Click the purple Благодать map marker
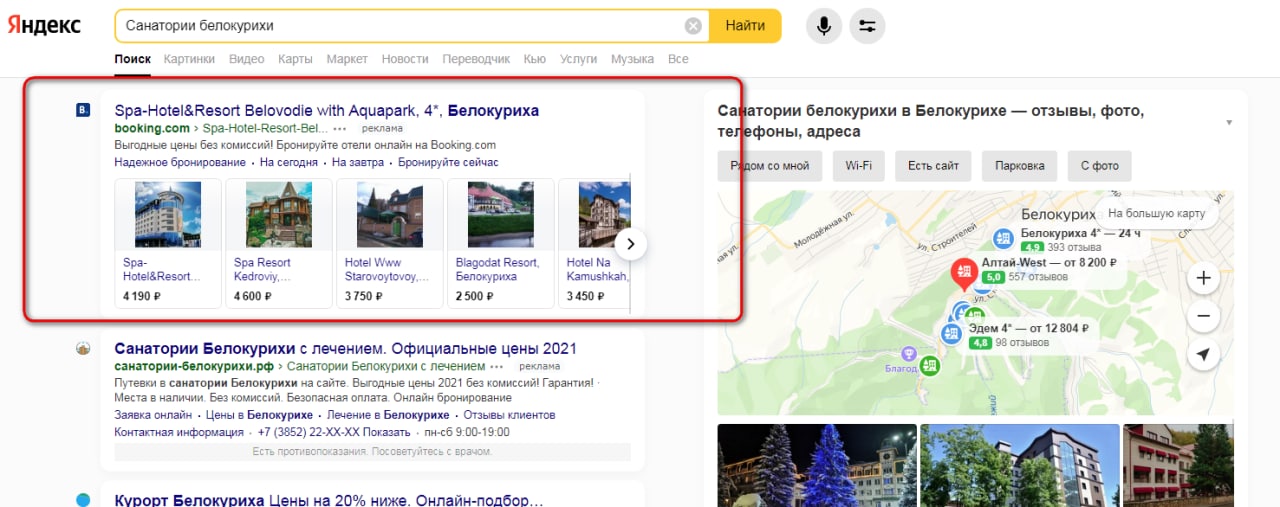This screenshot has height=507, width=1280. 908,353
